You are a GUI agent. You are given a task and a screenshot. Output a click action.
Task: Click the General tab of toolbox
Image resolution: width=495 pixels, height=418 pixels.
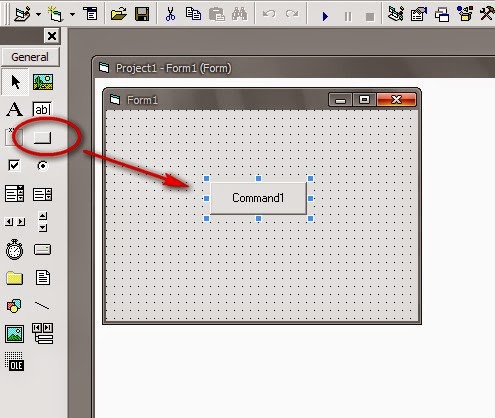coord(30,57)
